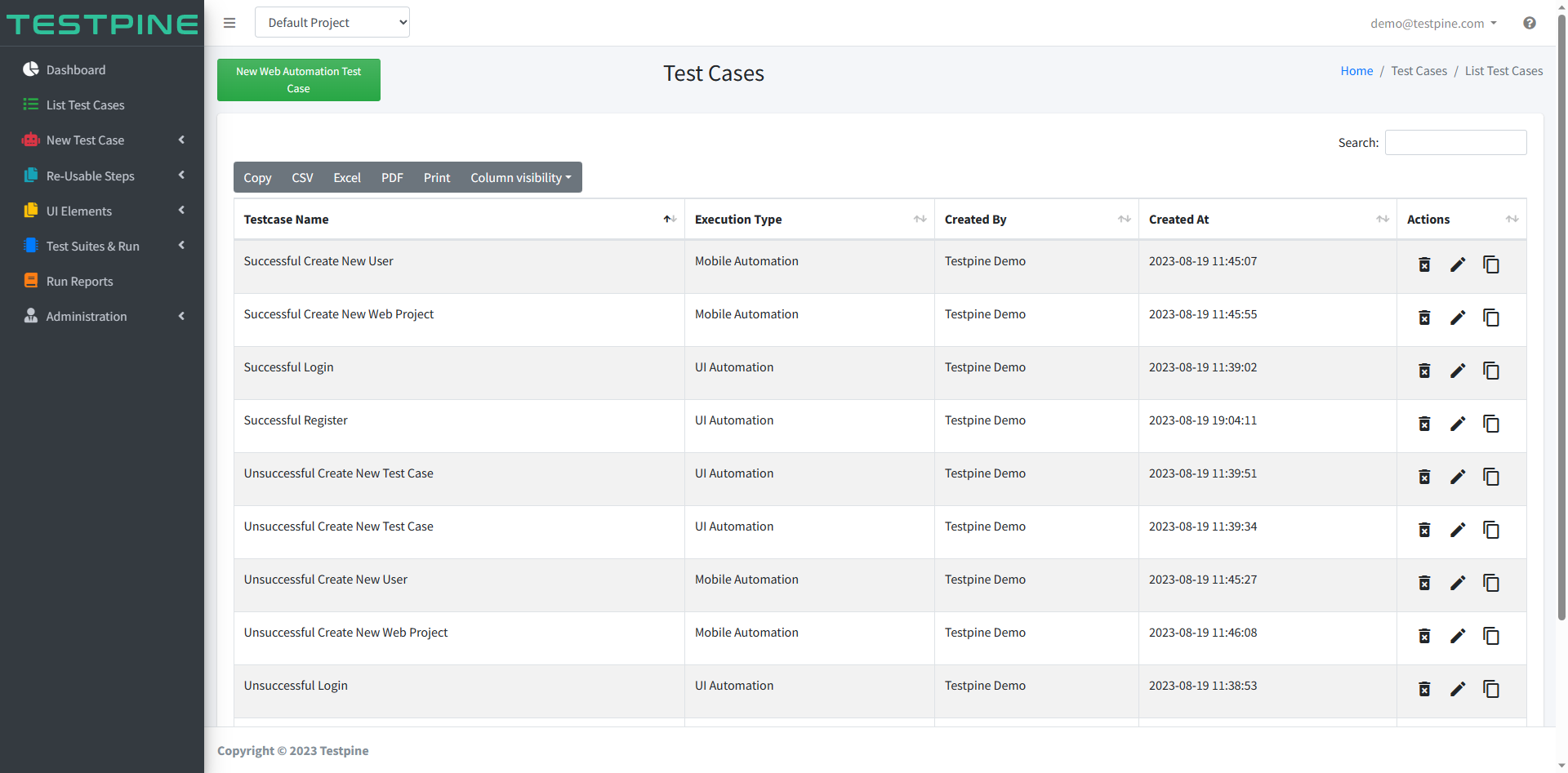Export the table as PDF
This screenshot has height=773, width=1568.
[x=392, y=177]
